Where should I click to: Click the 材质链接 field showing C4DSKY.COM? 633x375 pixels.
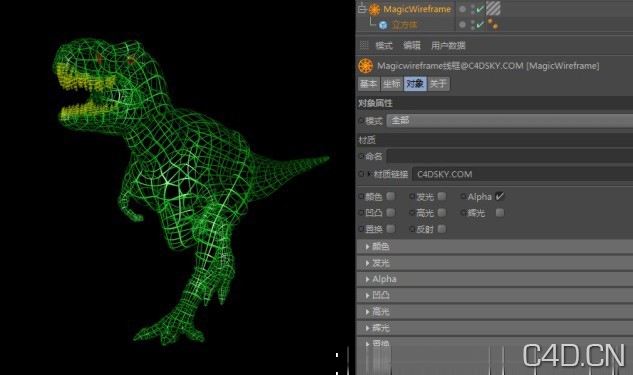tap(522, 174)
